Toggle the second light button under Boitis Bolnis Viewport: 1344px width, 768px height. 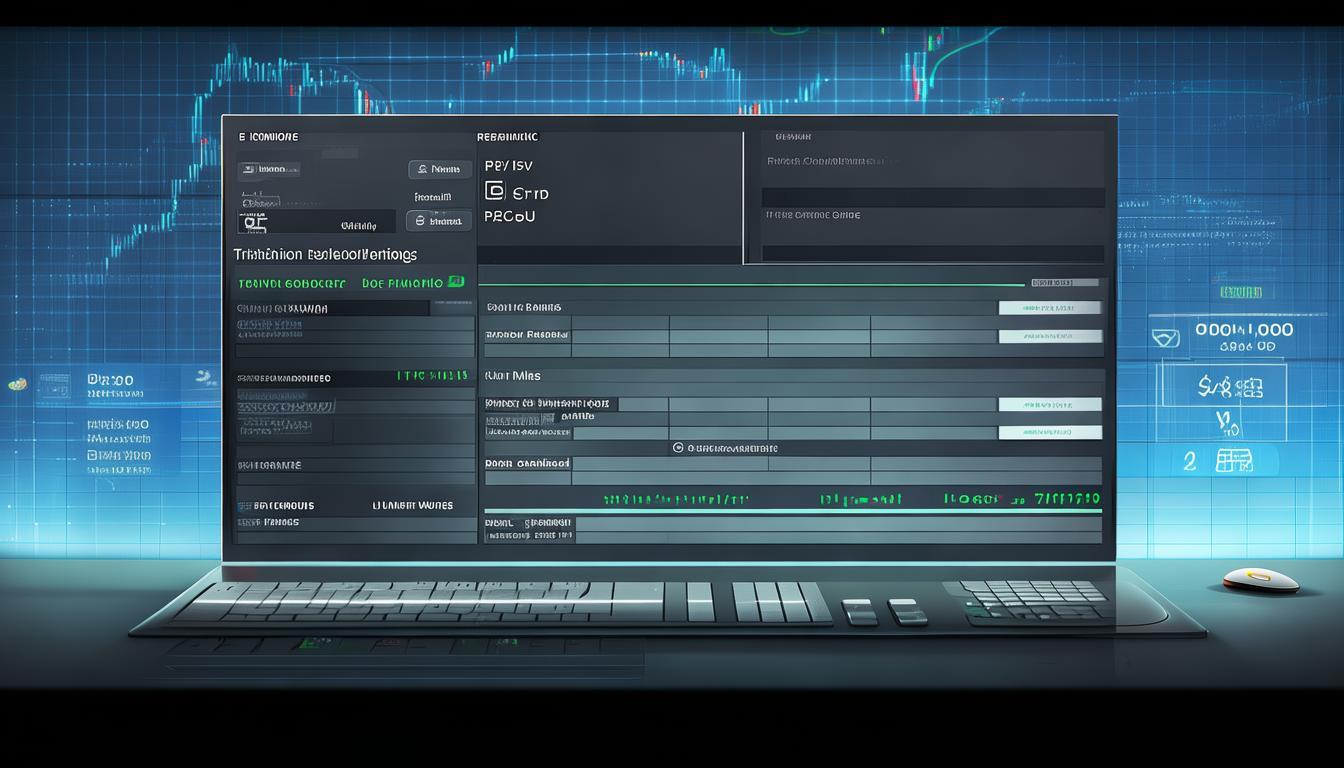(1050, 337)
